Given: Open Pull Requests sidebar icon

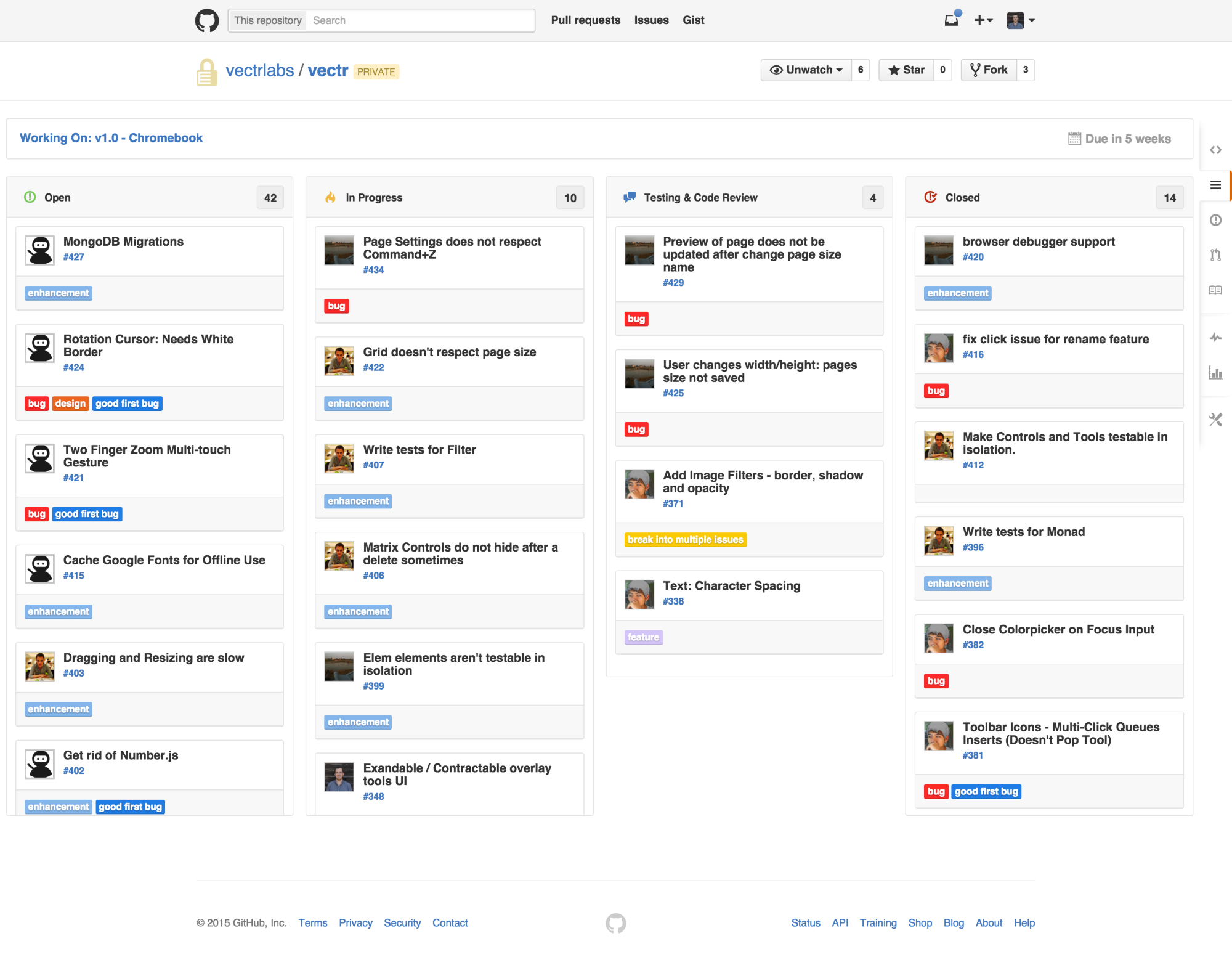Looking at the screenshot, I should click(1215, 255).
